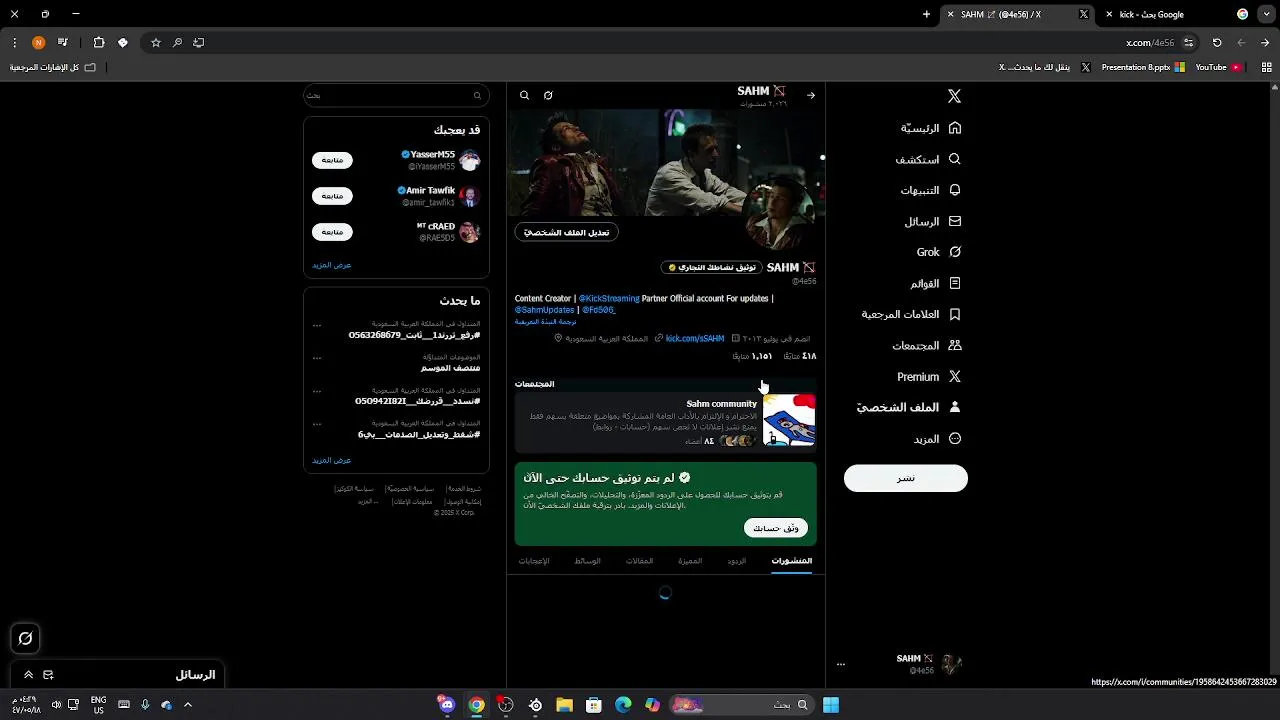Open Grok from the sidebar
This screenshot has width=1280, height=720.
(x=938, y=252)
